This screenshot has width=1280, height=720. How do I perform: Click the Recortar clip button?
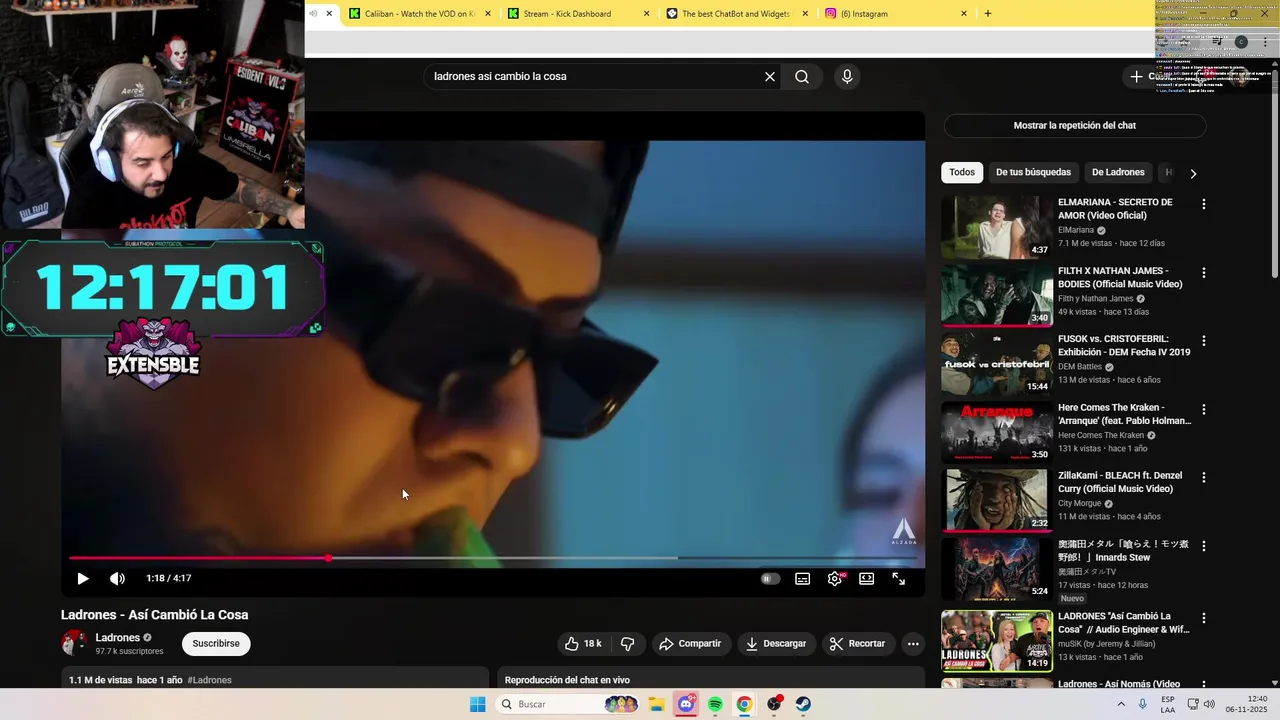[x=858, y=644]
